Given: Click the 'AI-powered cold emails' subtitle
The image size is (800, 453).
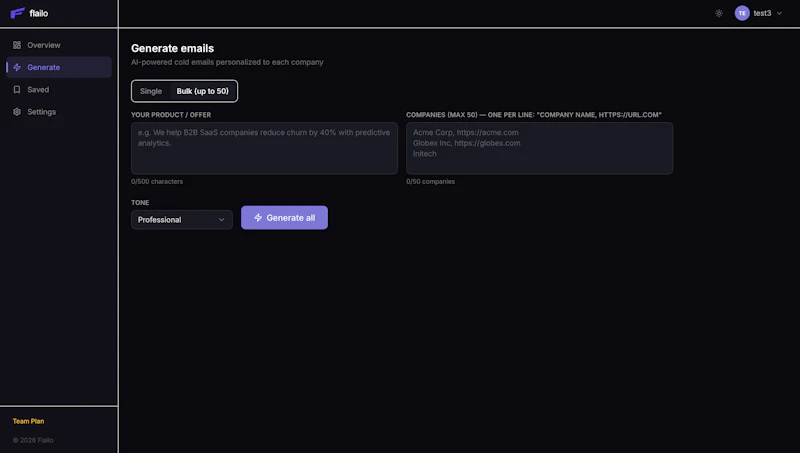Looking at the screenshot, I should (227, 62).
